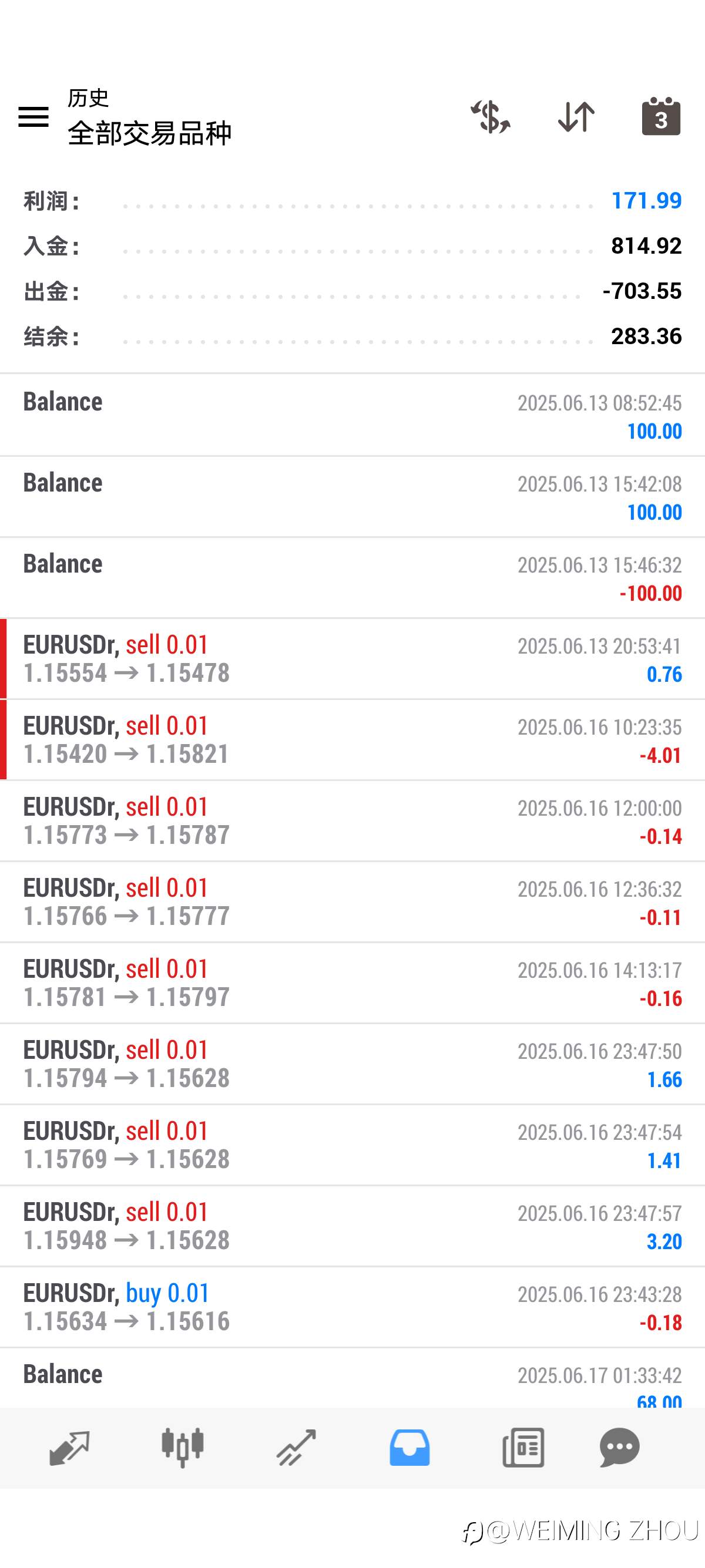
Task: Open the News tab icon
Action: [x=523, y=1448]
